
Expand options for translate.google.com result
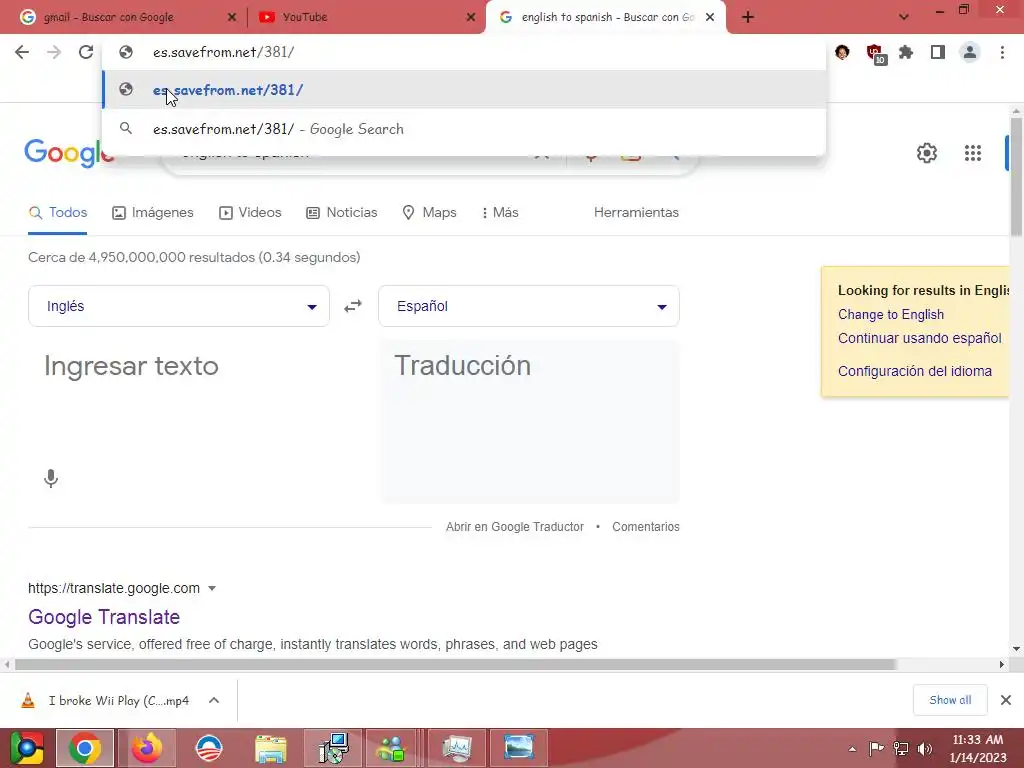coord(212,588)
